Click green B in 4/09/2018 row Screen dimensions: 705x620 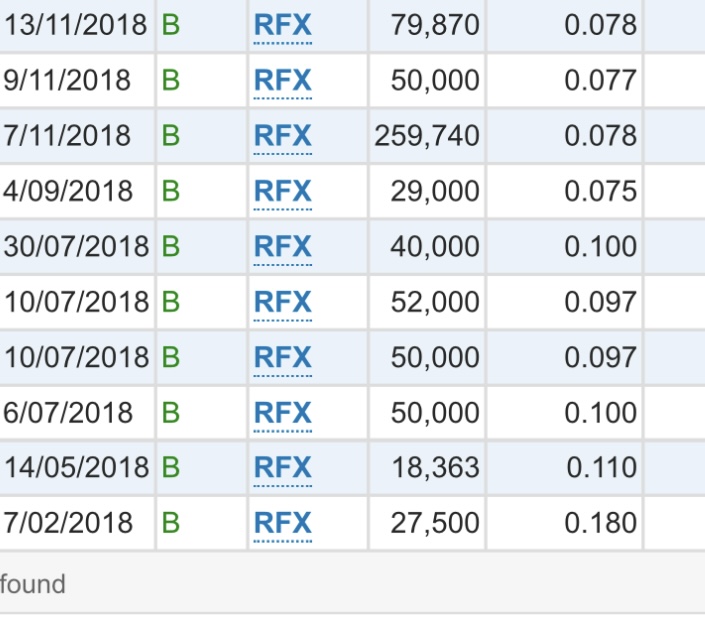click(x=171, y=192)
